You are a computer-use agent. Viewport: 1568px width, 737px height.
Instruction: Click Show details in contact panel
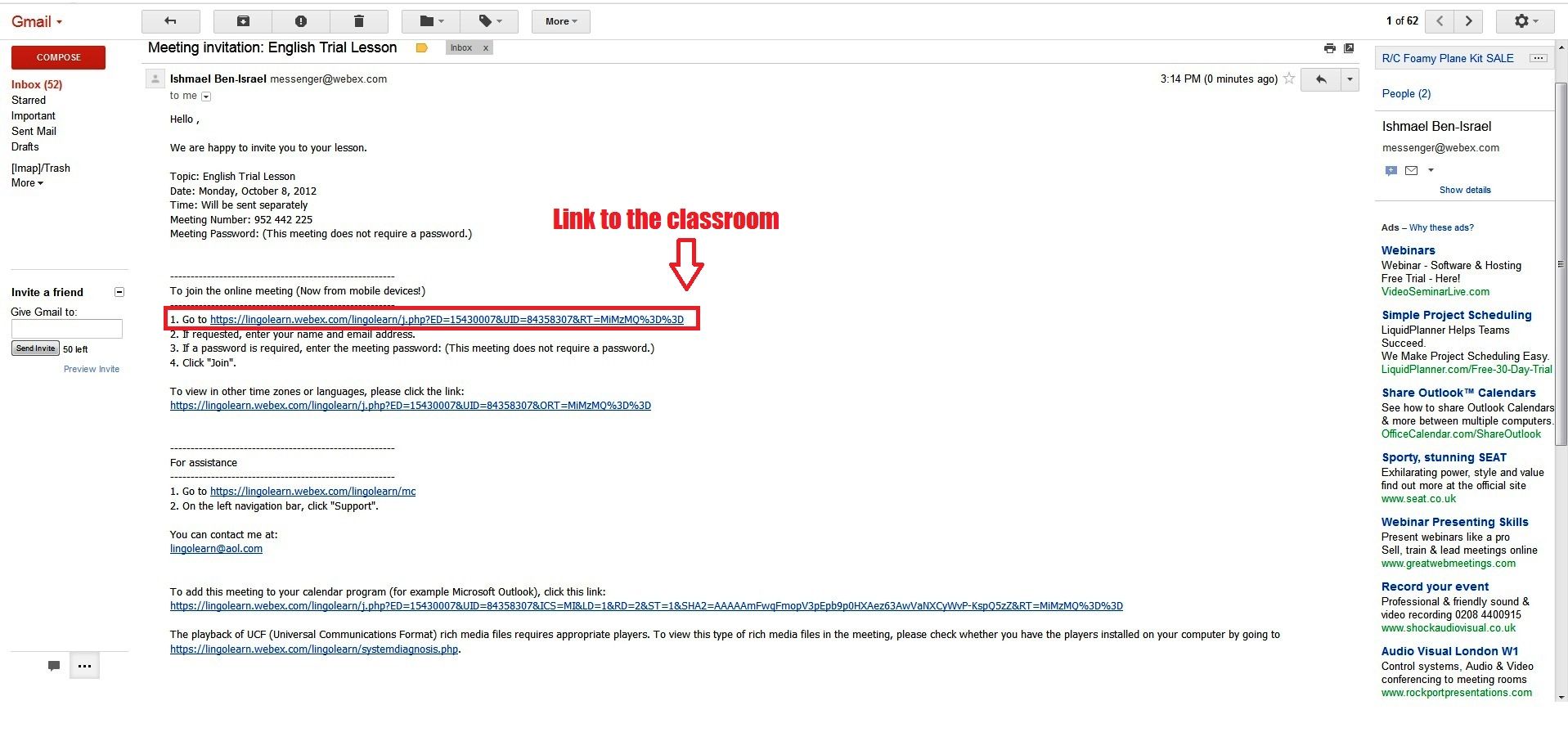(1465, 190)
